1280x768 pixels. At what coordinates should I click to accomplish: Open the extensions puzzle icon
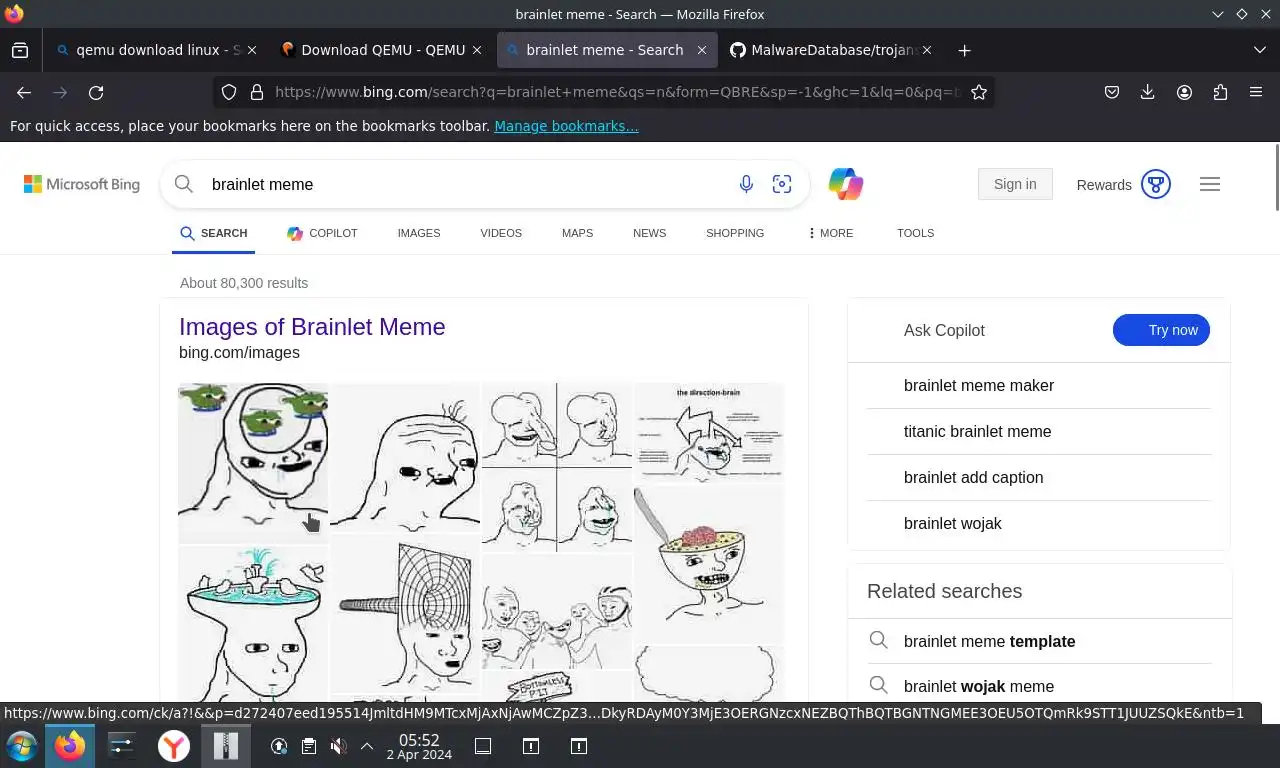[1220, 92]
